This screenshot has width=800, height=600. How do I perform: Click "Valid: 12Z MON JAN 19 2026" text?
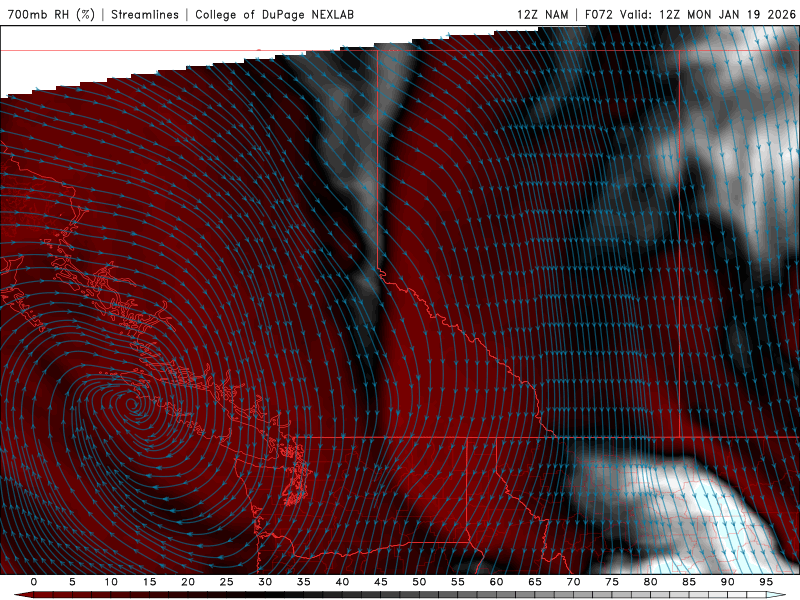(x=708, y=14)
